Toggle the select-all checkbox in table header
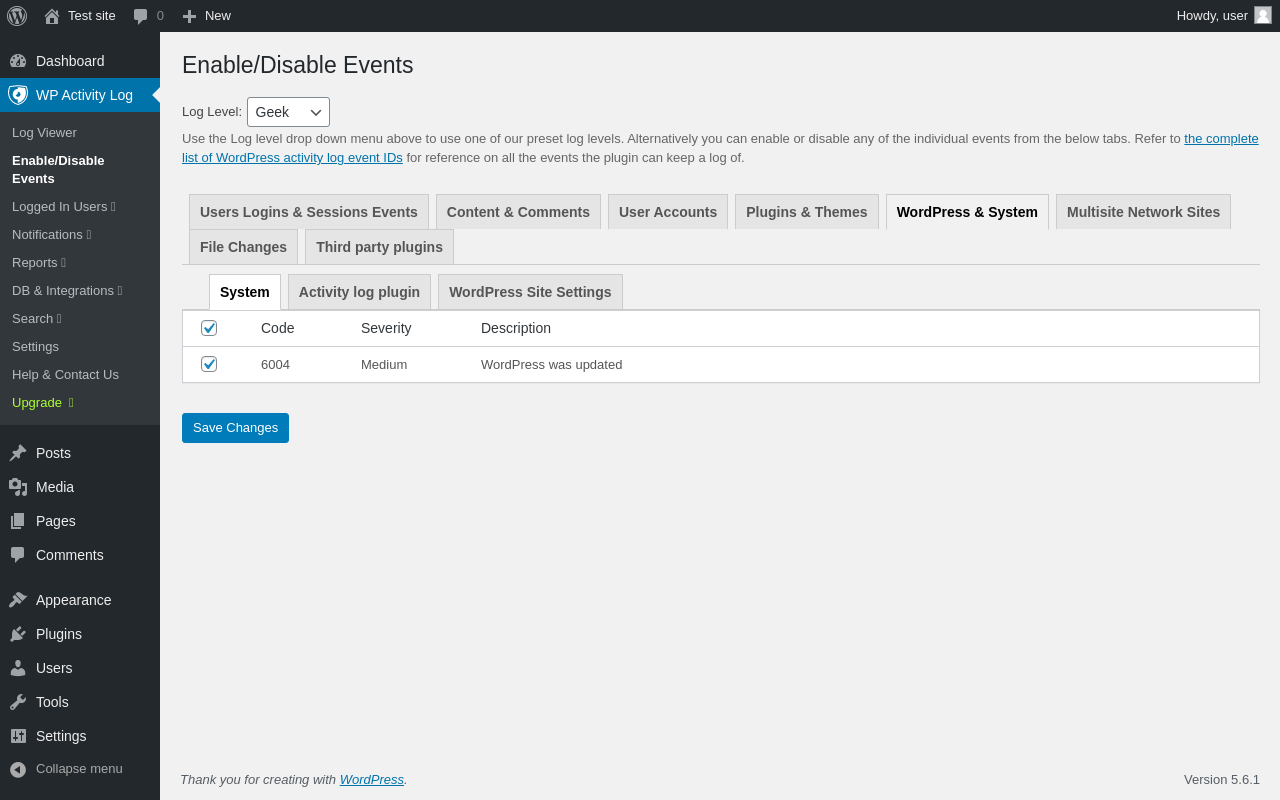The width and height of the screenshot is (1280, 800). pos(209,328)
